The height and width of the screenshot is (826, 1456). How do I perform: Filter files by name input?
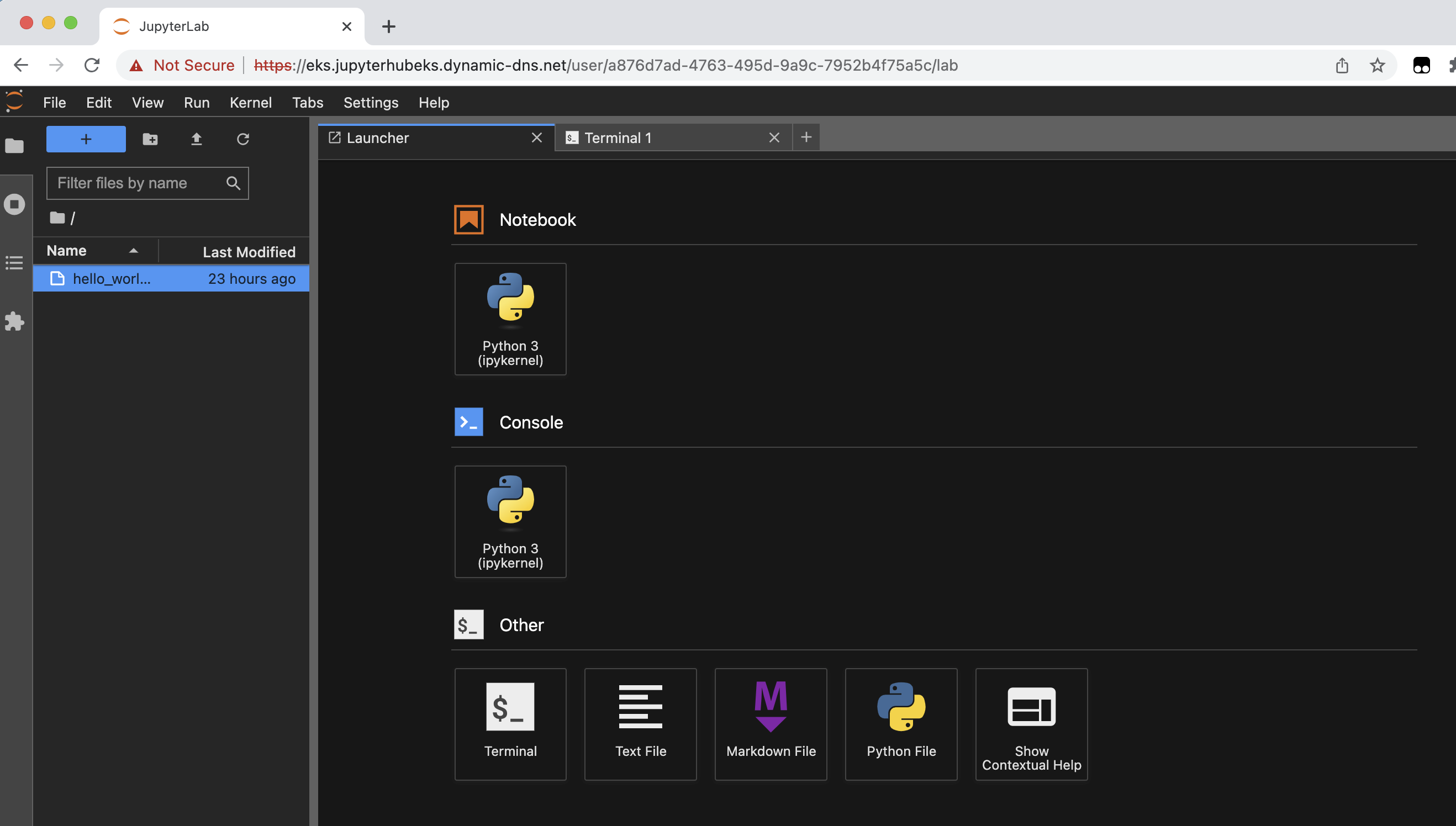[148, 183]
